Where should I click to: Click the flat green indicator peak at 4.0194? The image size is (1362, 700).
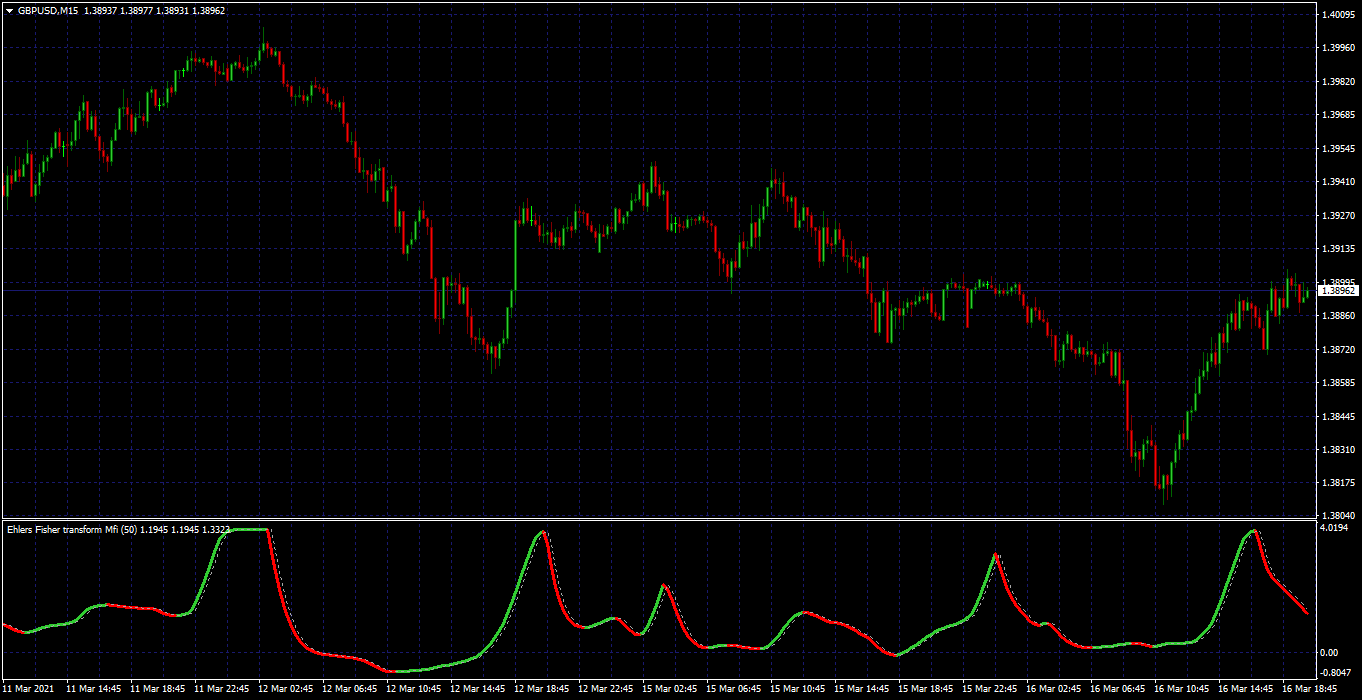pyautogui.click(x=247, y=530)
